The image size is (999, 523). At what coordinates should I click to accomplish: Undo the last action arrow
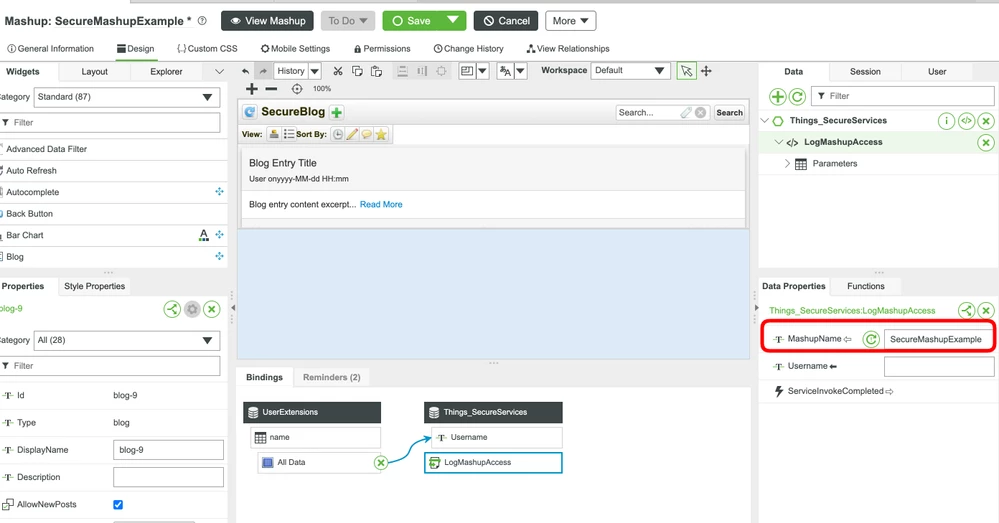245,71
